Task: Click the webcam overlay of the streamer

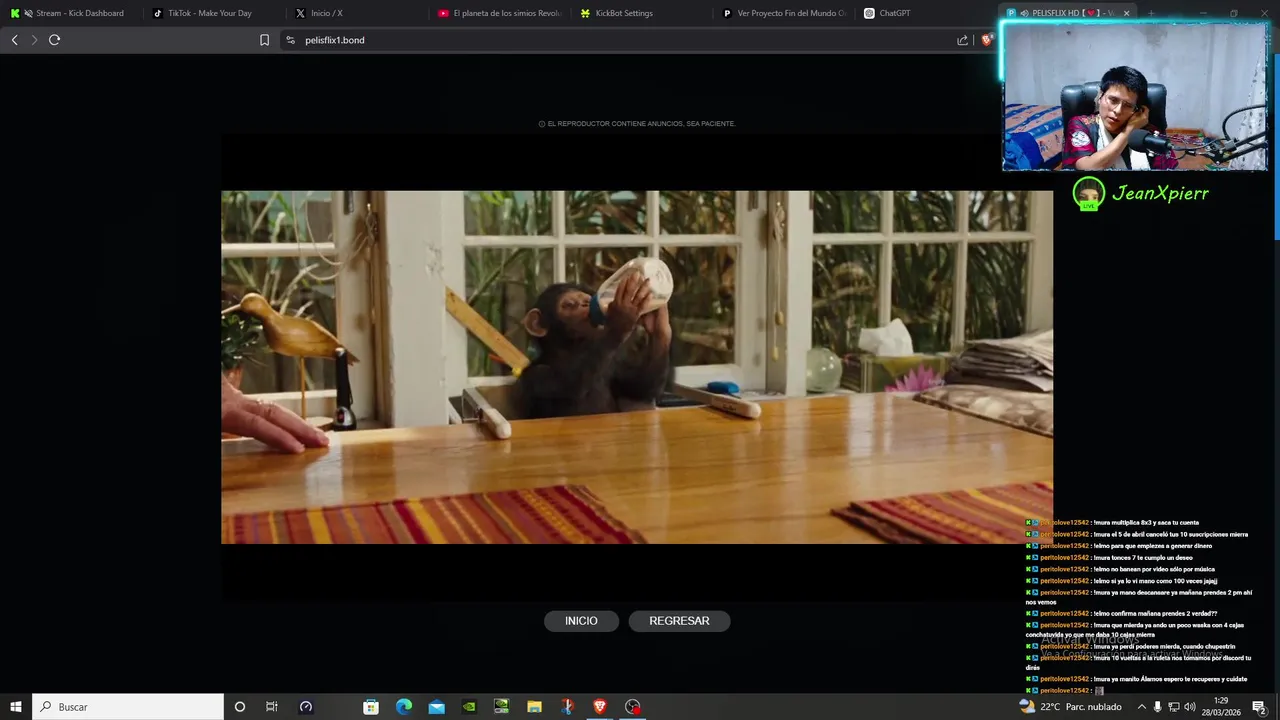Action: (1135, 96)
